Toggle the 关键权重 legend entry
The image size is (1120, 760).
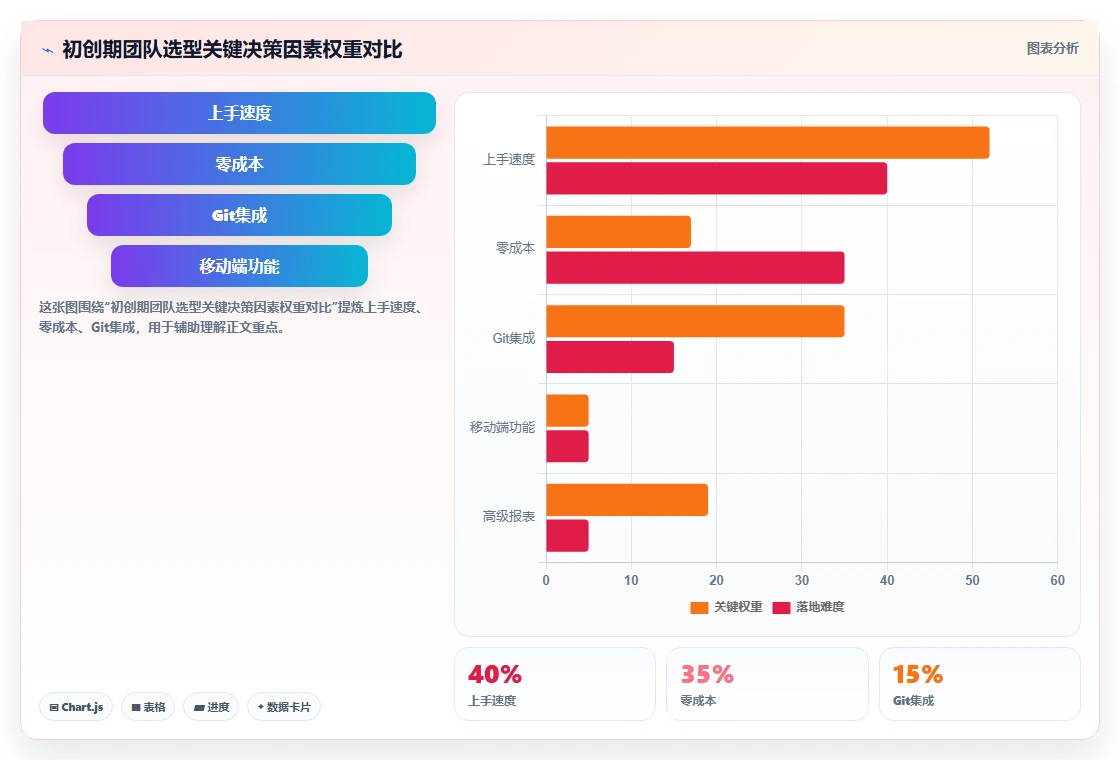click(726, 607)
